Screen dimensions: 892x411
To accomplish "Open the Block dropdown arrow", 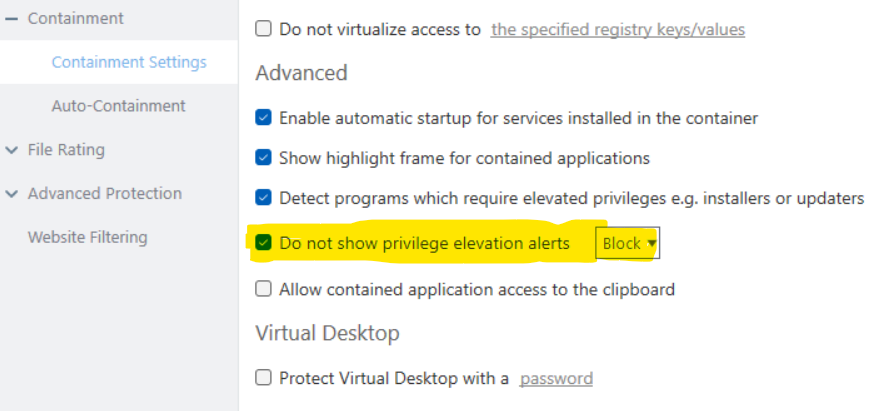I will (652, 243).
